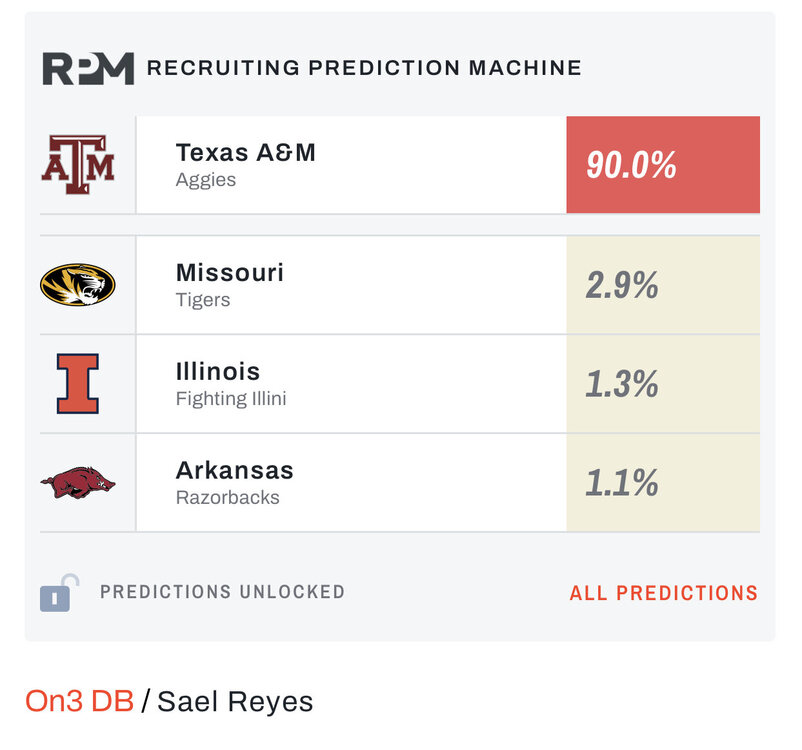Click the Predictions Unlocked label
802x750 pixels.
coord(222,592)
